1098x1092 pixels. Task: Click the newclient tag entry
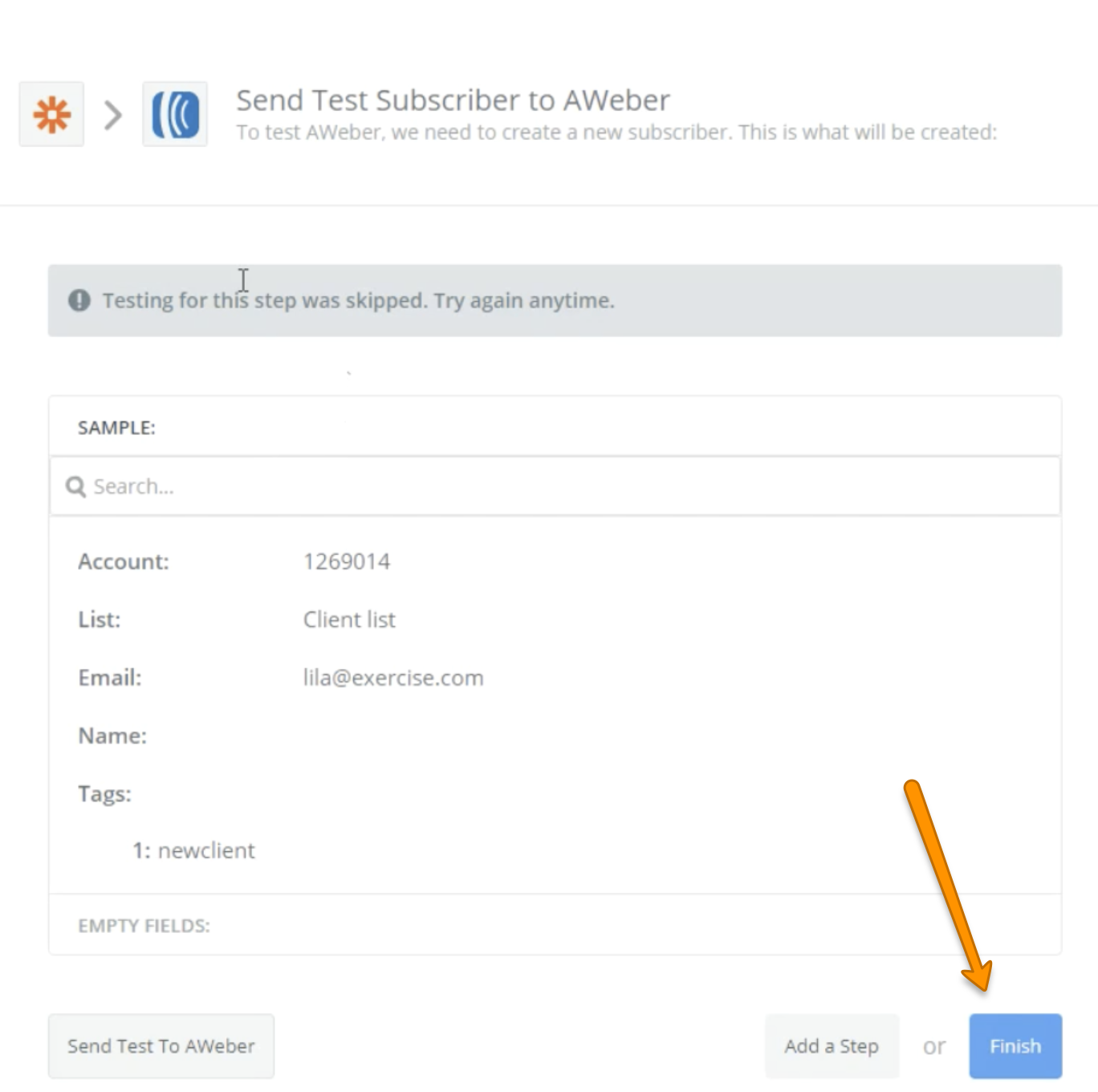tap(193, 850)
